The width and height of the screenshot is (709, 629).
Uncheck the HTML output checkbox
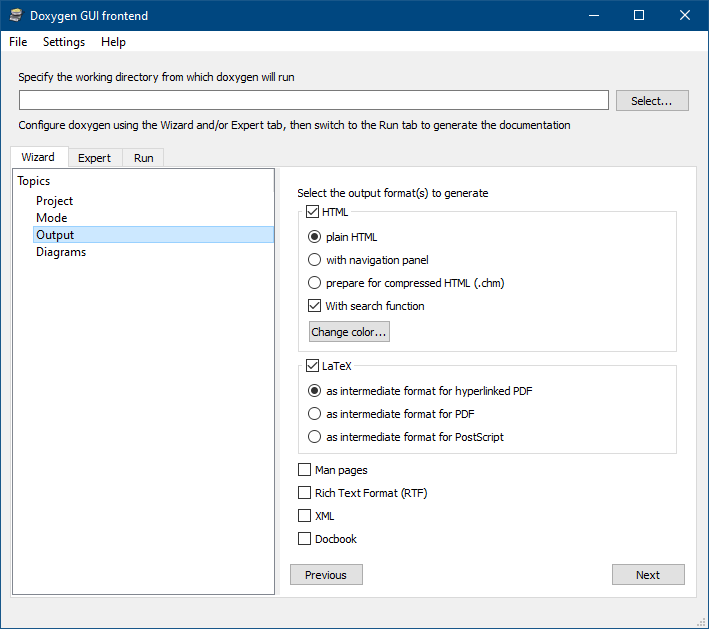click(x=313, y=212)
